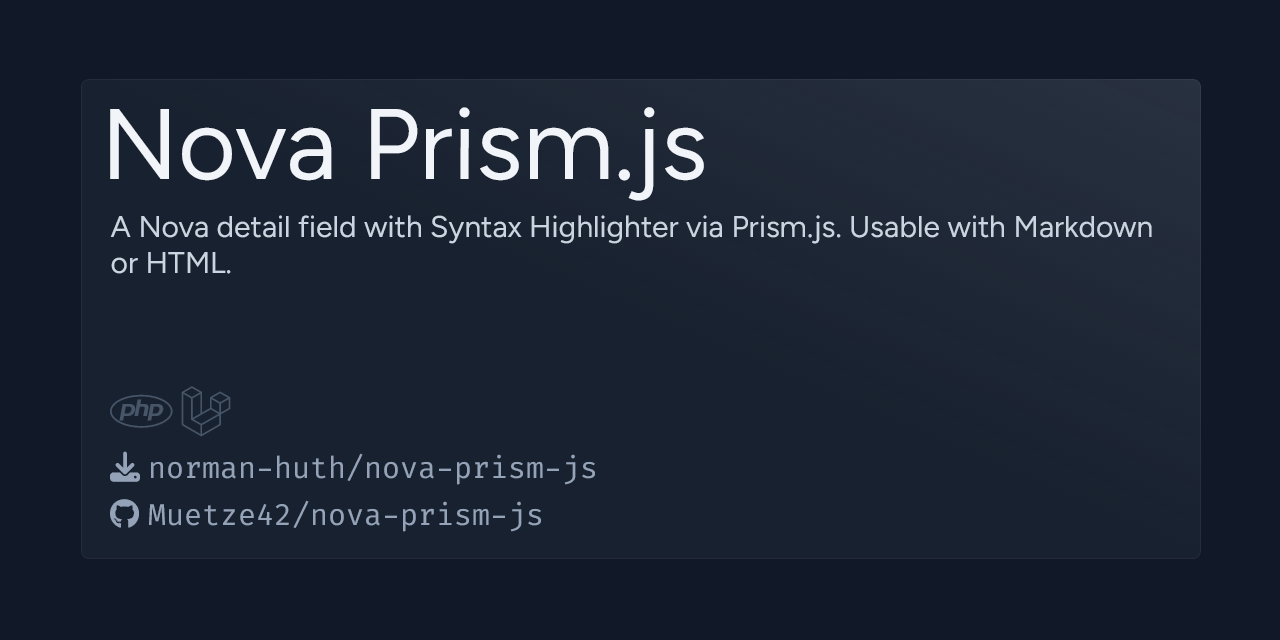Click "nova-prism-js" in the download line

(x=480, y=469)
